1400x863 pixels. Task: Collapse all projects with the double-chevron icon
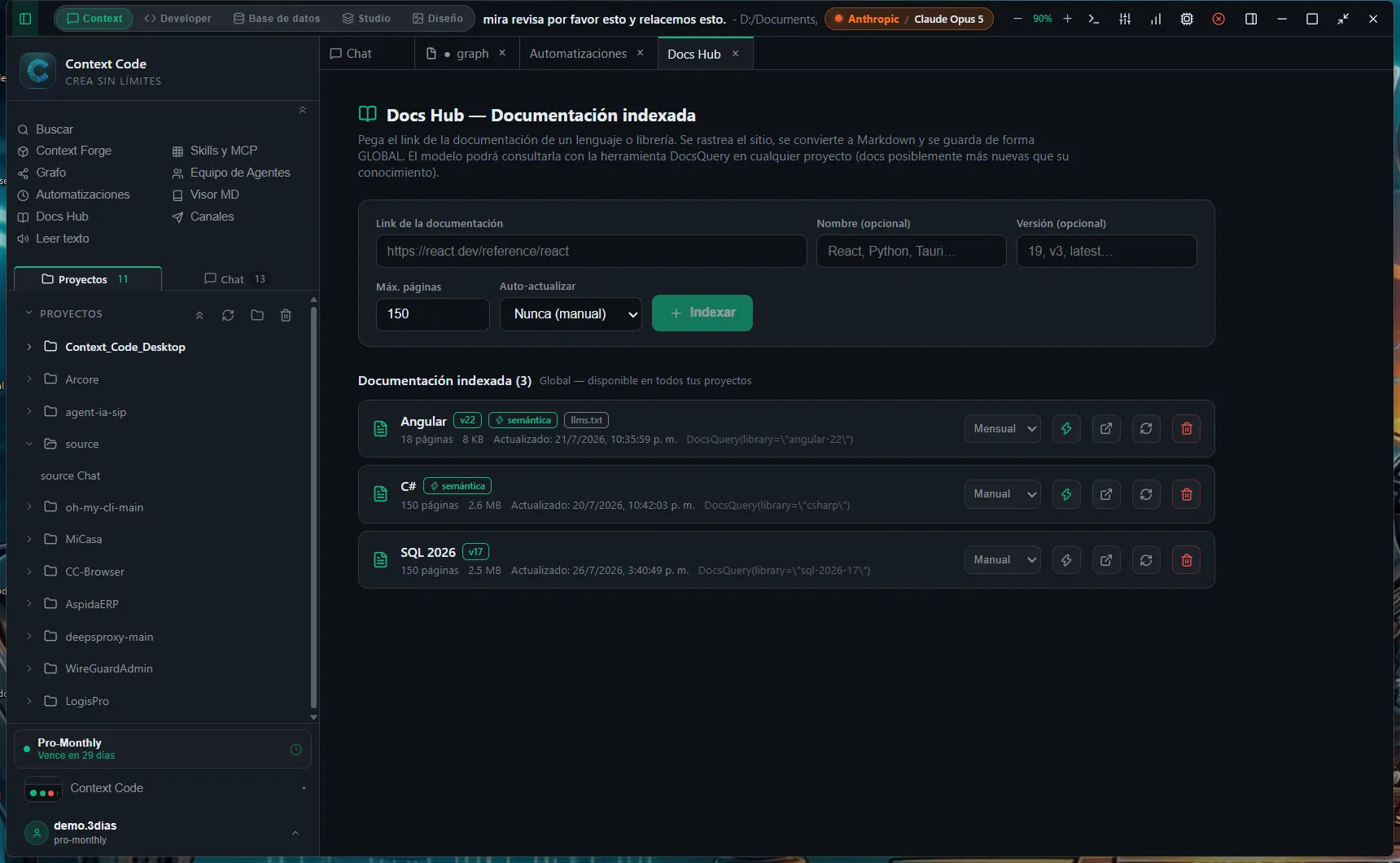199,315
